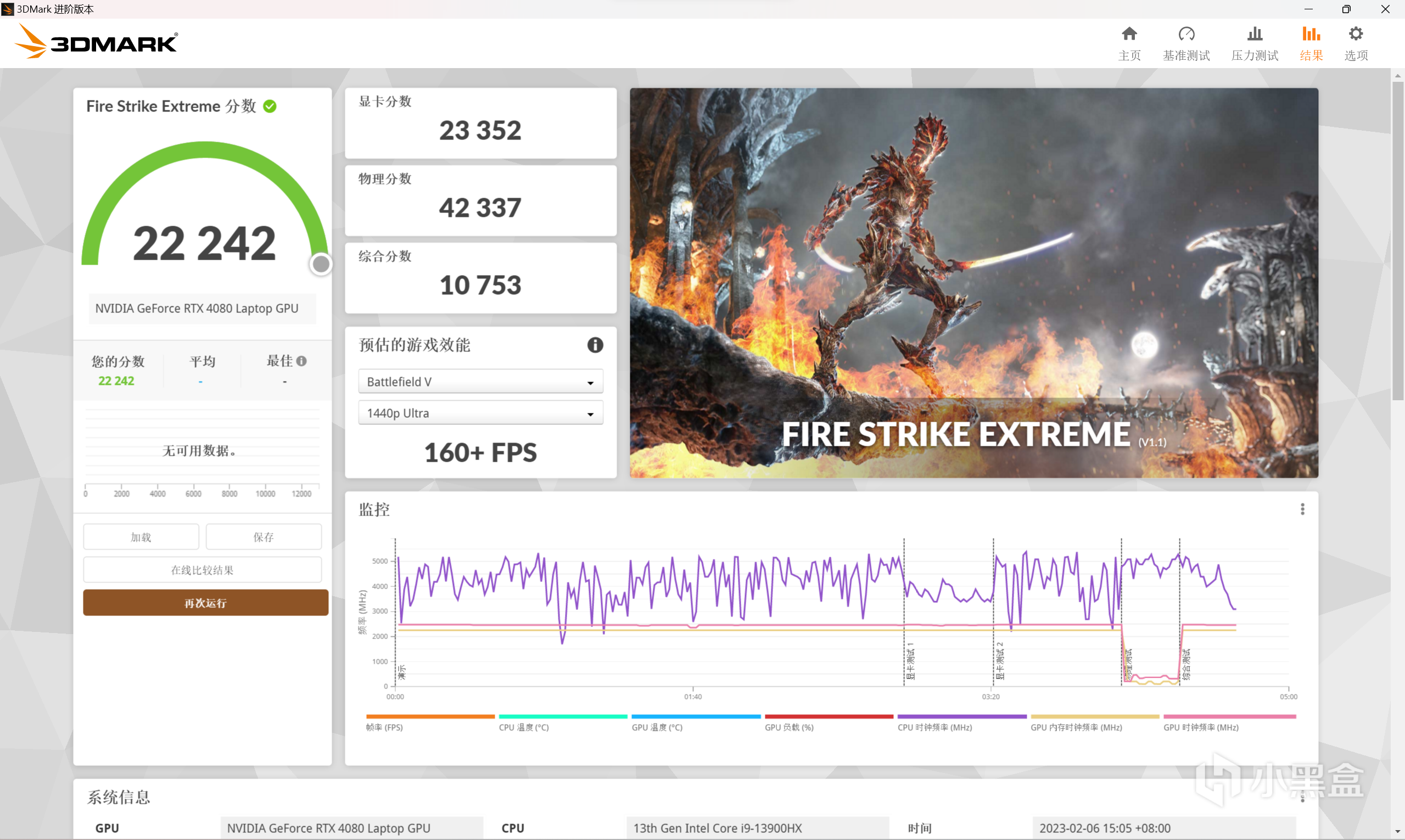1405x840 pixels.
Task: Click the green validation checkmark icon
Action: click(x=270, y=107)
